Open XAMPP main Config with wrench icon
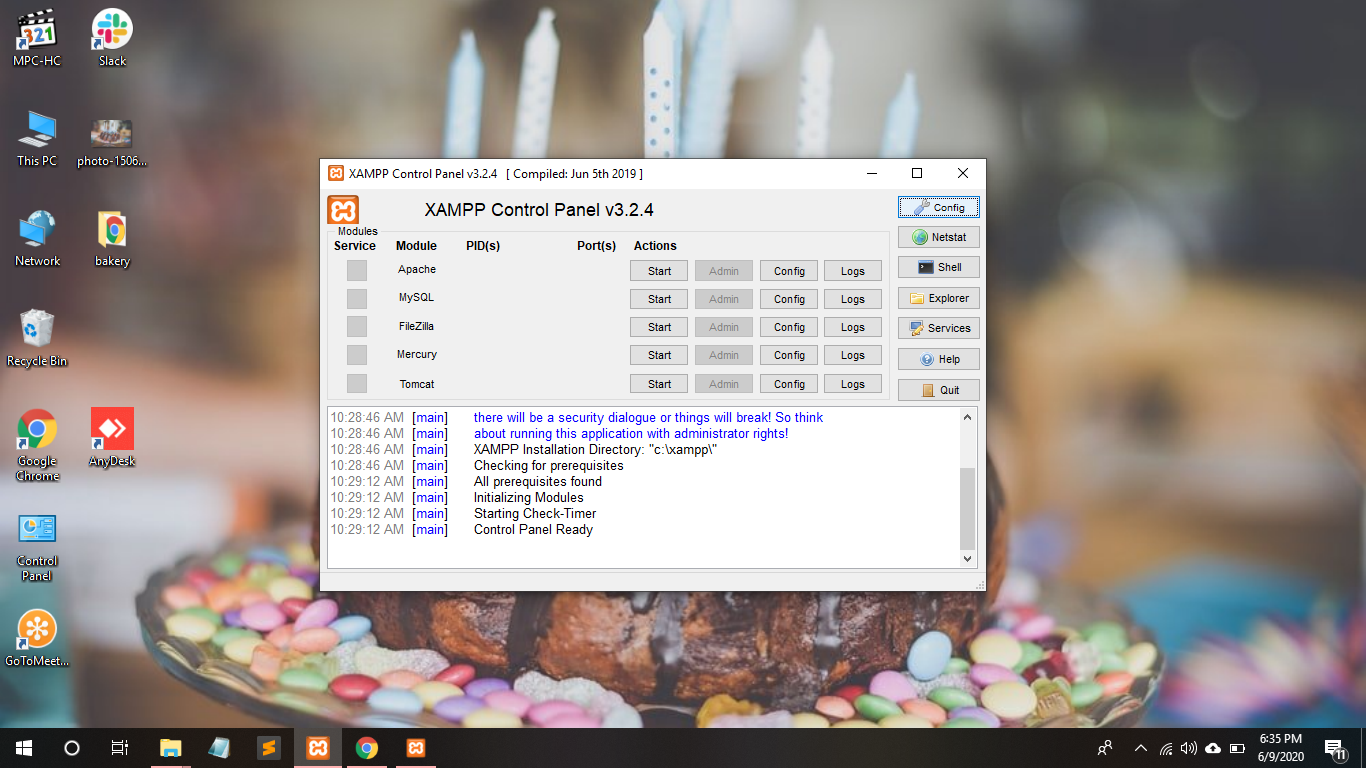Screen dimensions: 1366x768 (x=938, y=207)
